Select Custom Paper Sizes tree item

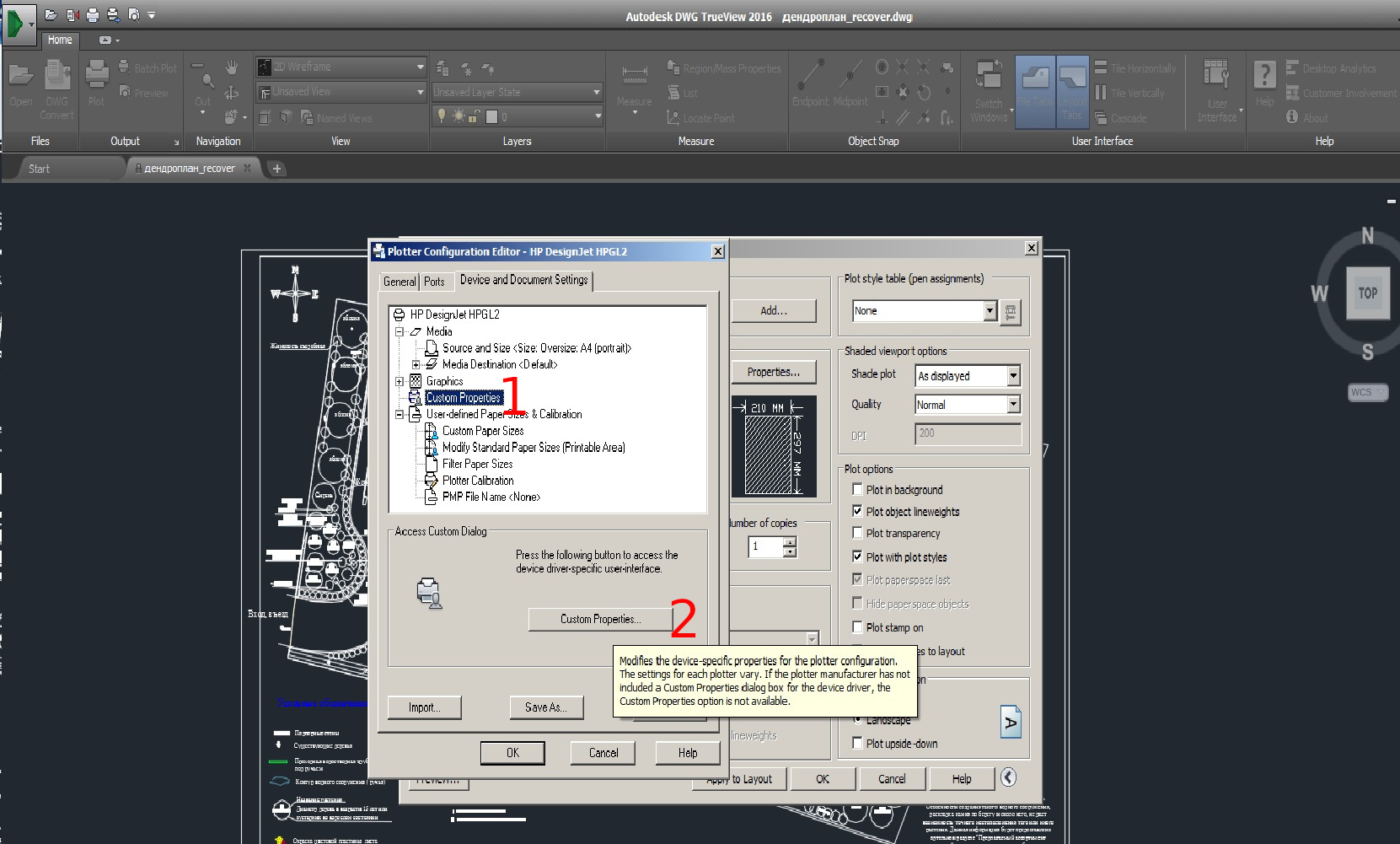tap(483, 431)
